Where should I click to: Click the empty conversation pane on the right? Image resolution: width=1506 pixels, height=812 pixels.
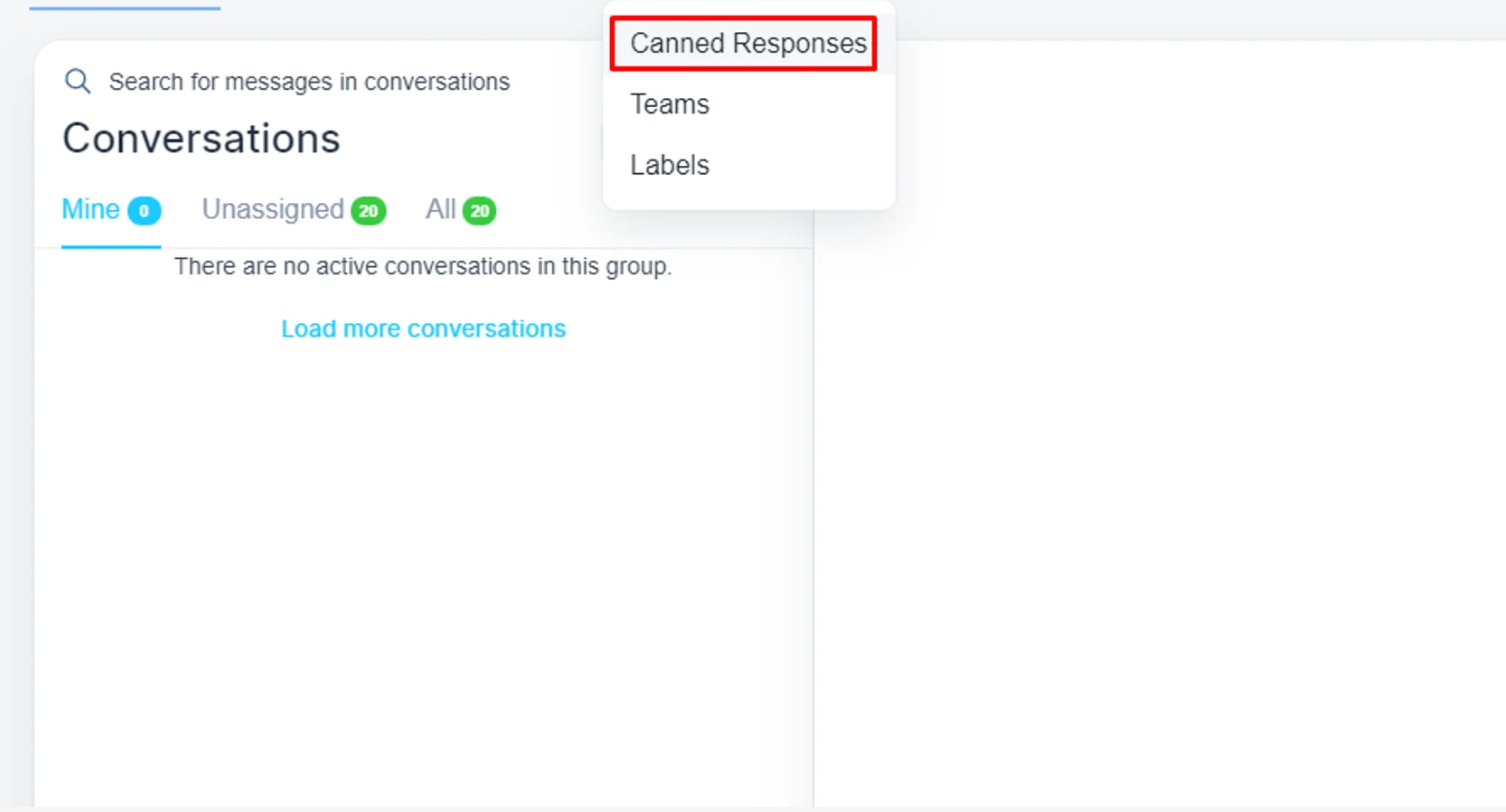[x=1160, y=420]
